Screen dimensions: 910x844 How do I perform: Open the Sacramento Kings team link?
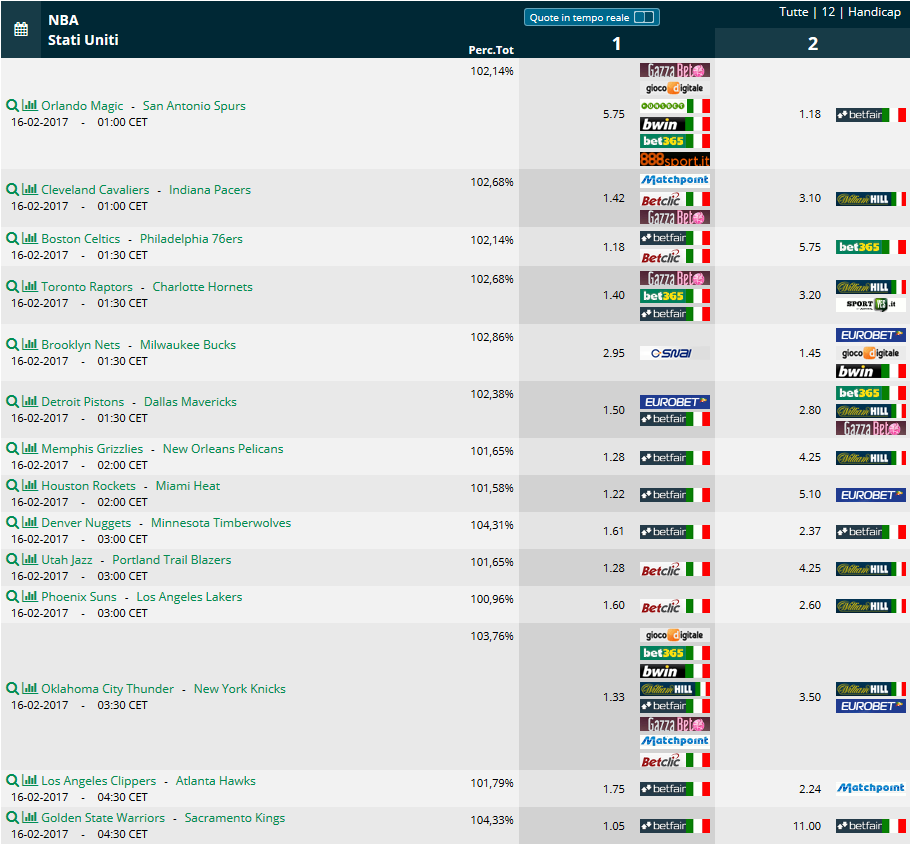(234, 818)
